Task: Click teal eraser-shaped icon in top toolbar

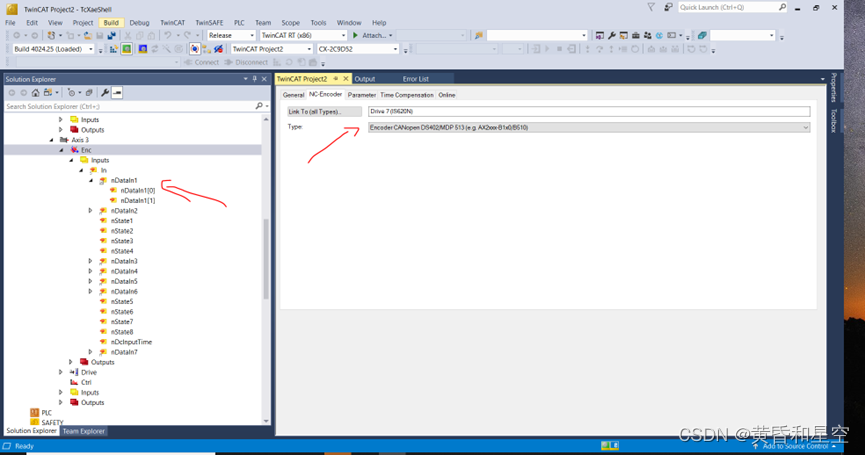Action: click(702, 35)
